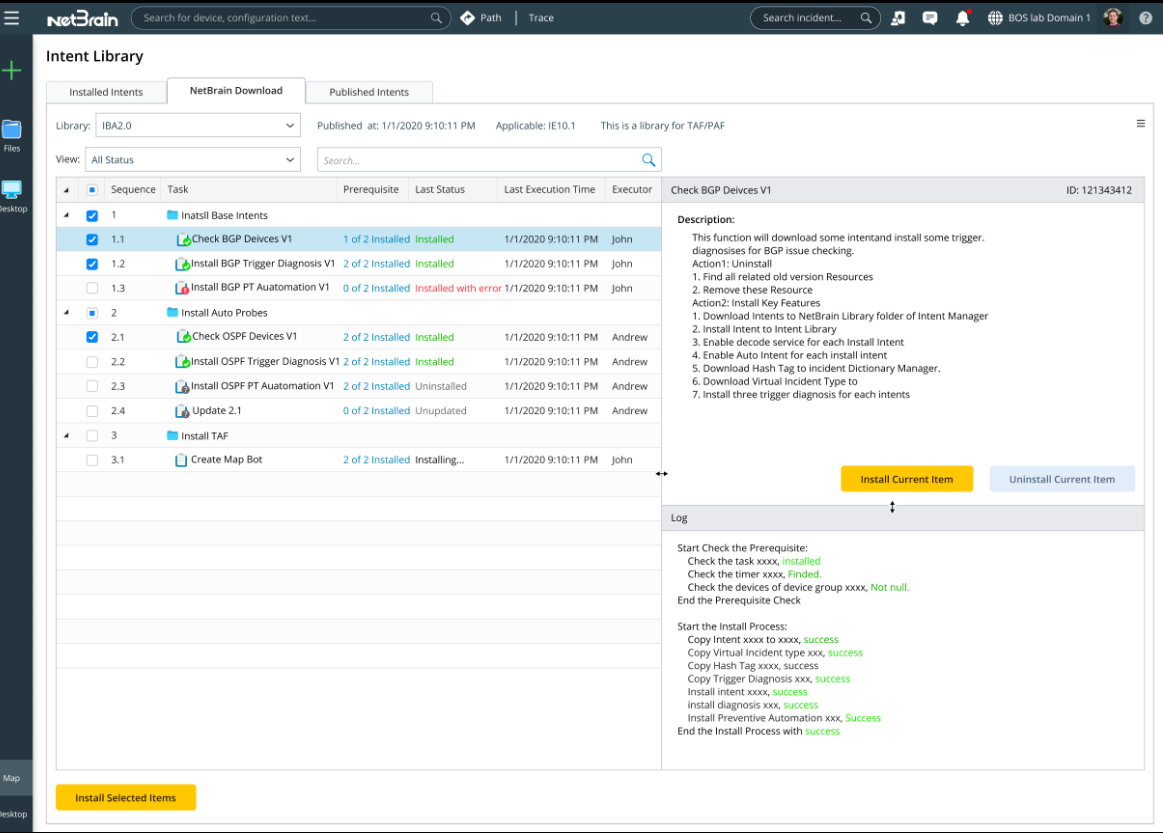Image resolution: width=1163 pixels, height=833 pixels.
Task: Click the device search magnifier icon
Action: tap(436, 18)
